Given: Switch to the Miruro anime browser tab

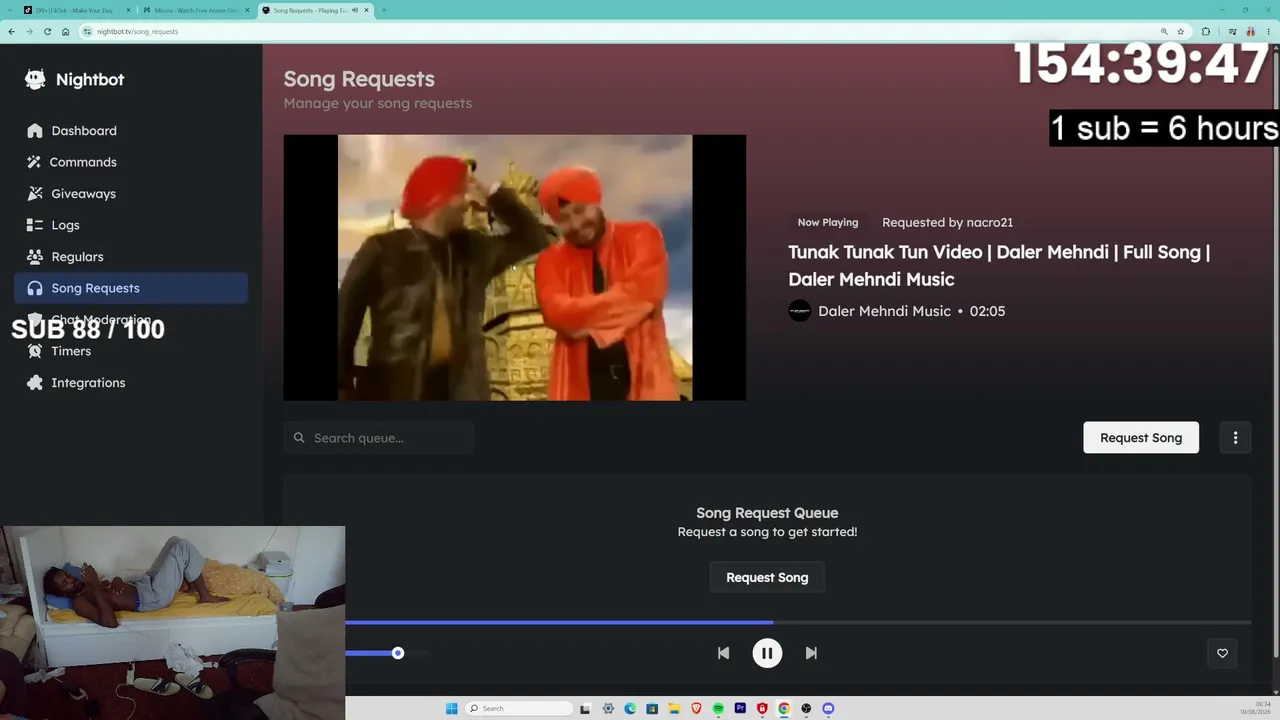Looking at the screenshot, I should [x=195, y=10].
